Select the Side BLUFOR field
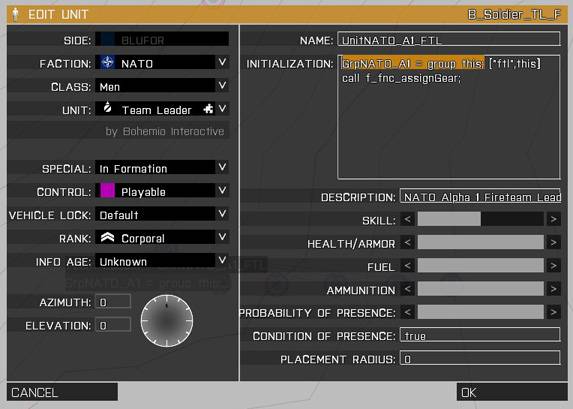This screenshot has height=409, width=573. [162, 39]
